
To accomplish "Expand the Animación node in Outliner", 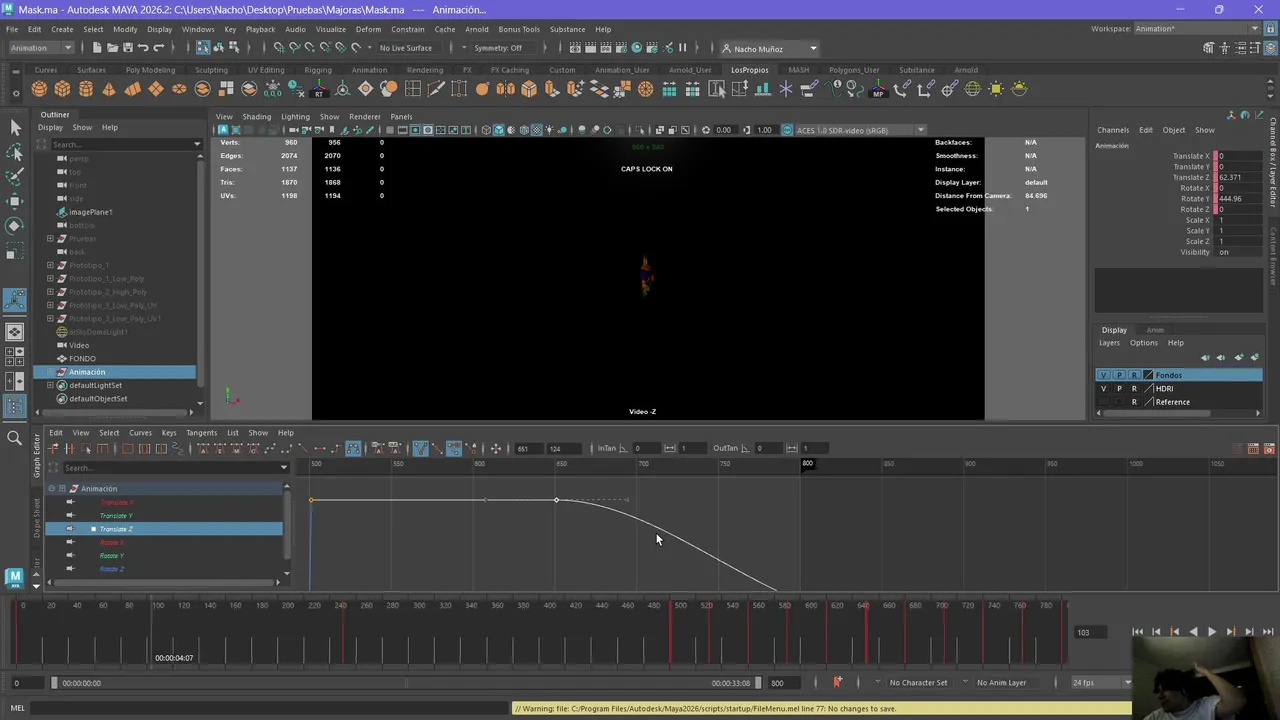I will point(50,372).
